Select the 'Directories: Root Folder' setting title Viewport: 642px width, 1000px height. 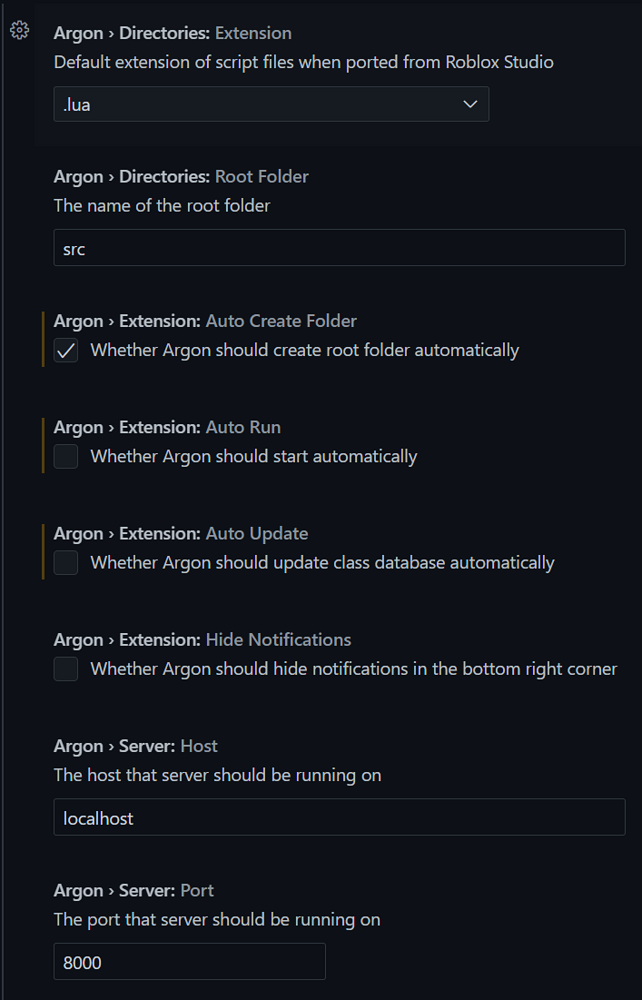click(181, 177)
